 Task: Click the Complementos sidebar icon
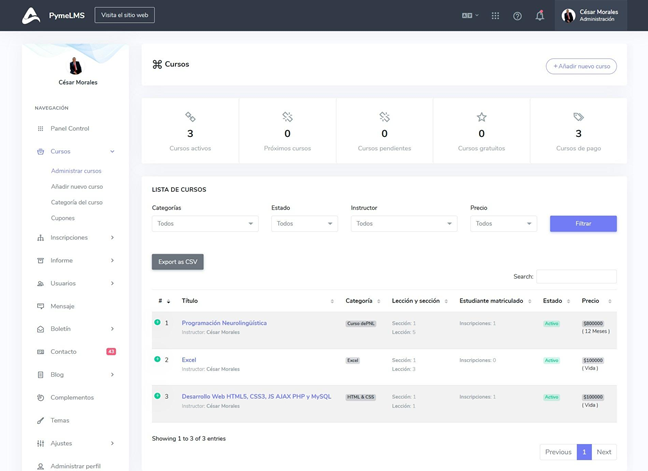(x=40, y=398)
